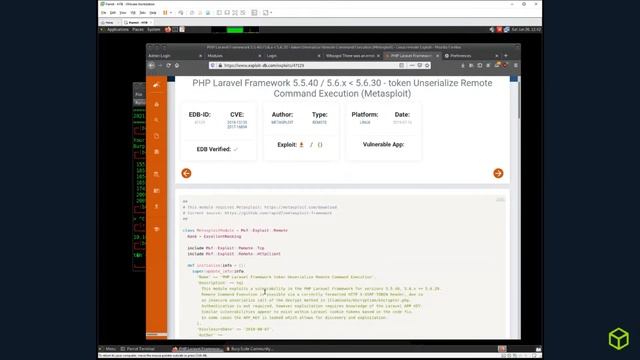This screenshot has width=640, height=360.
Task: Close the PHP Laravel Framework tab
Action: (437, 56)
